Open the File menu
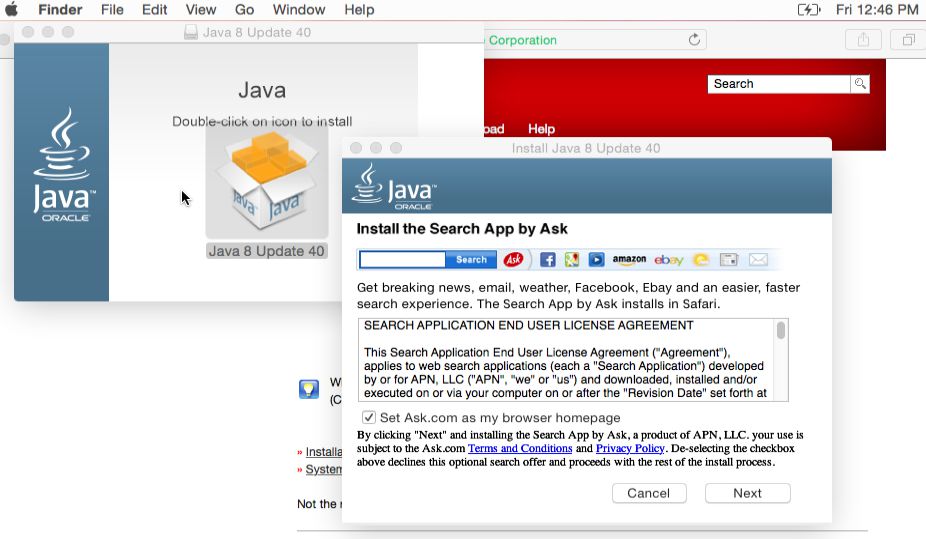926x539 pixels. coord(112,9)
